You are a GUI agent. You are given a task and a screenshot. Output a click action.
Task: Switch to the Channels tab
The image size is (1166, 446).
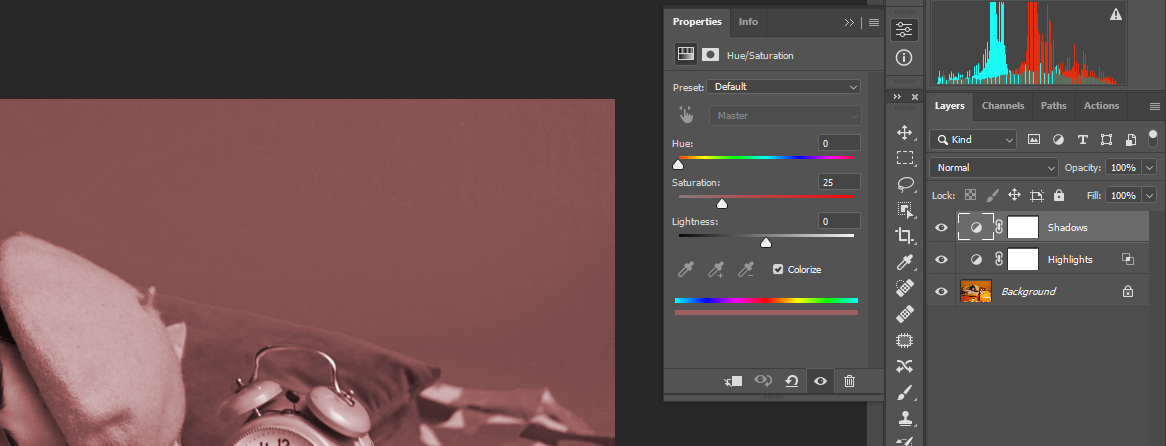pos(1002,106)
